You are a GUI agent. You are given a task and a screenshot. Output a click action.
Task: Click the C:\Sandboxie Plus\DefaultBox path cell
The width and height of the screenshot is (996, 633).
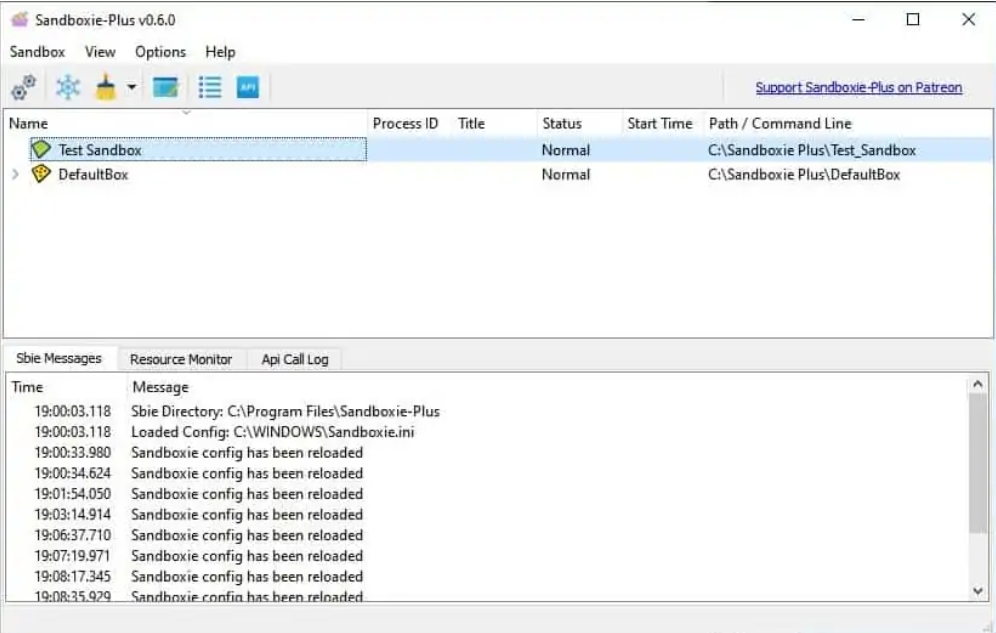tap(804, 175)
